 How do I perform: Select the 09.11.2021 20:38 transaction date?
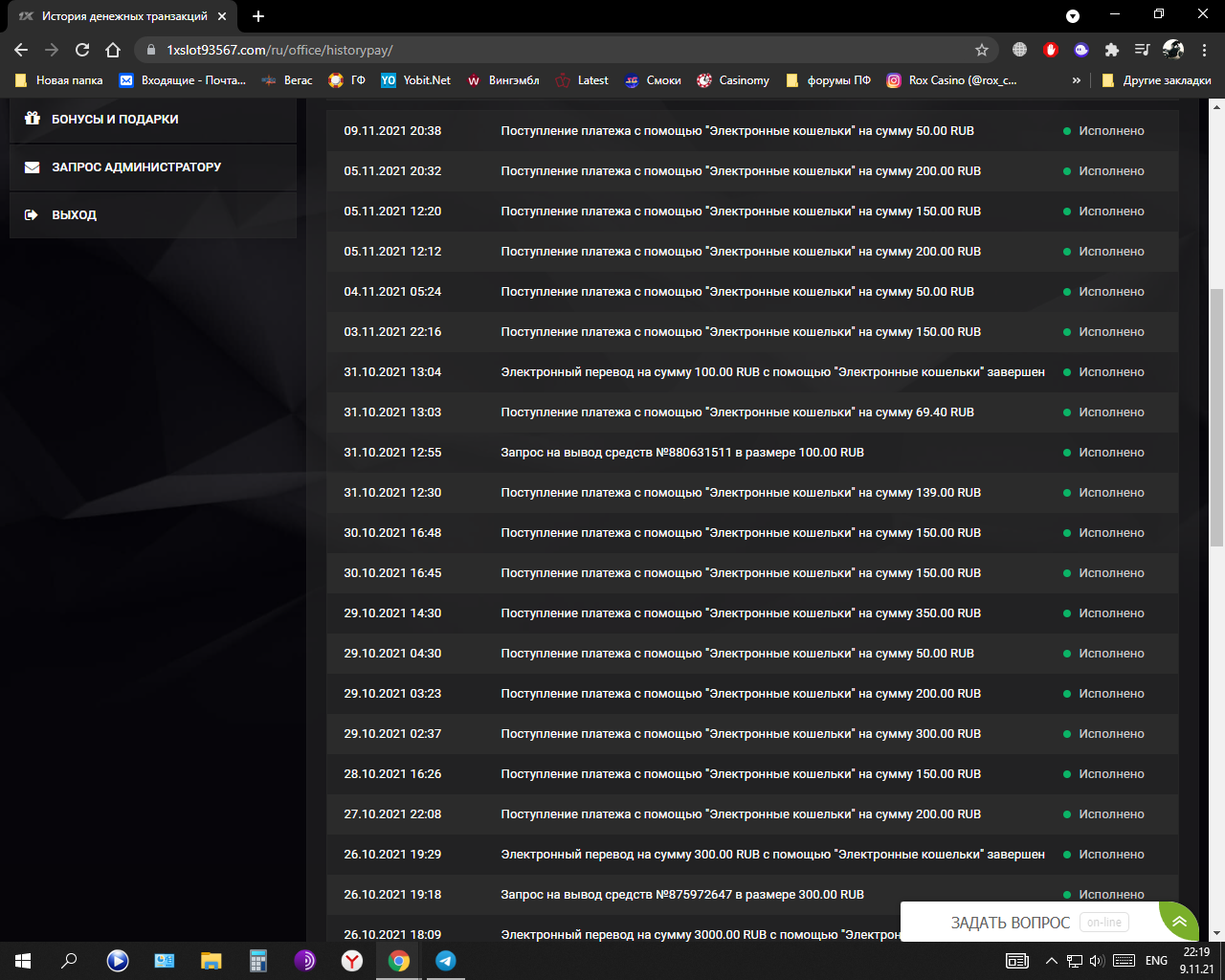392,131
